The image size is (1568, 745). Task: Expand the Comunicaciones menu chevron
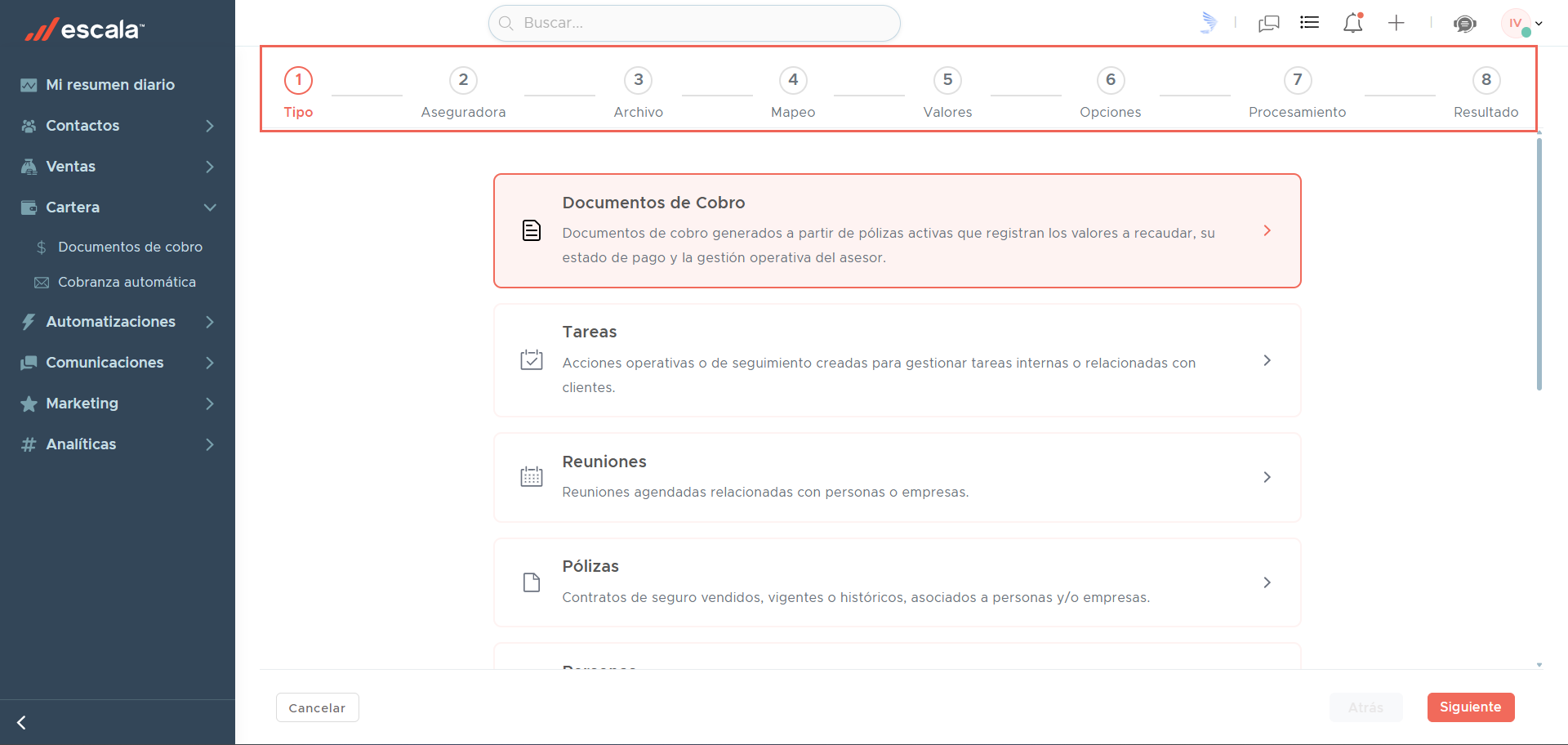(x=210, y=363)
